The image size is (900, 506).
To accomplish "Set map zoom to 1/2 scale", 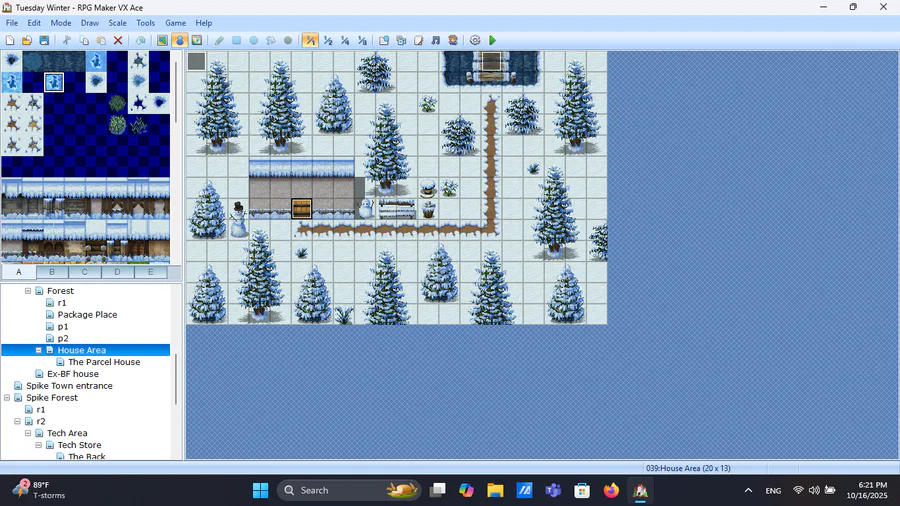I will (328, 40).
